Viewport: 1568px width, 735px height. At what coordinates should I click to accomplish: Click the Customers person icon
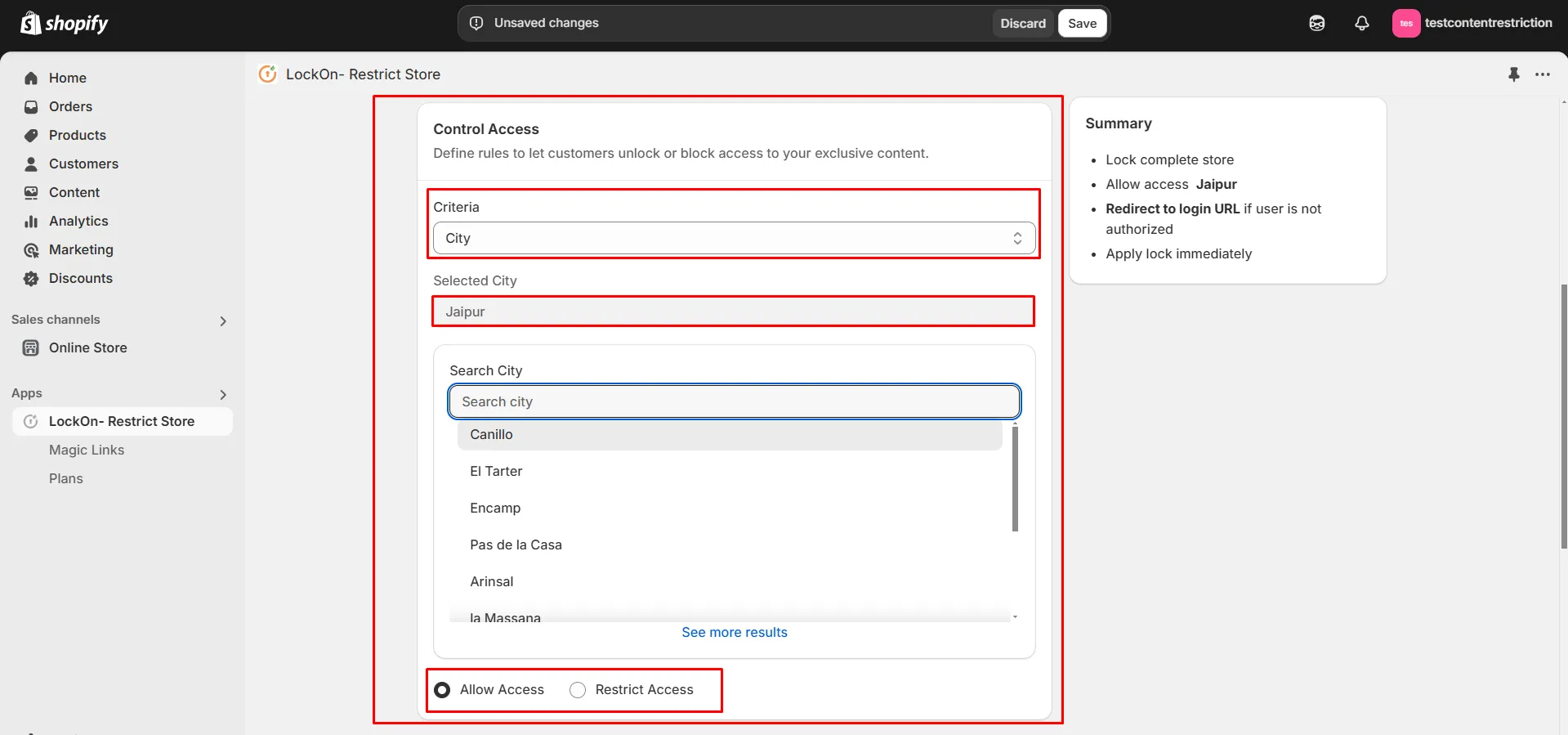31,164
